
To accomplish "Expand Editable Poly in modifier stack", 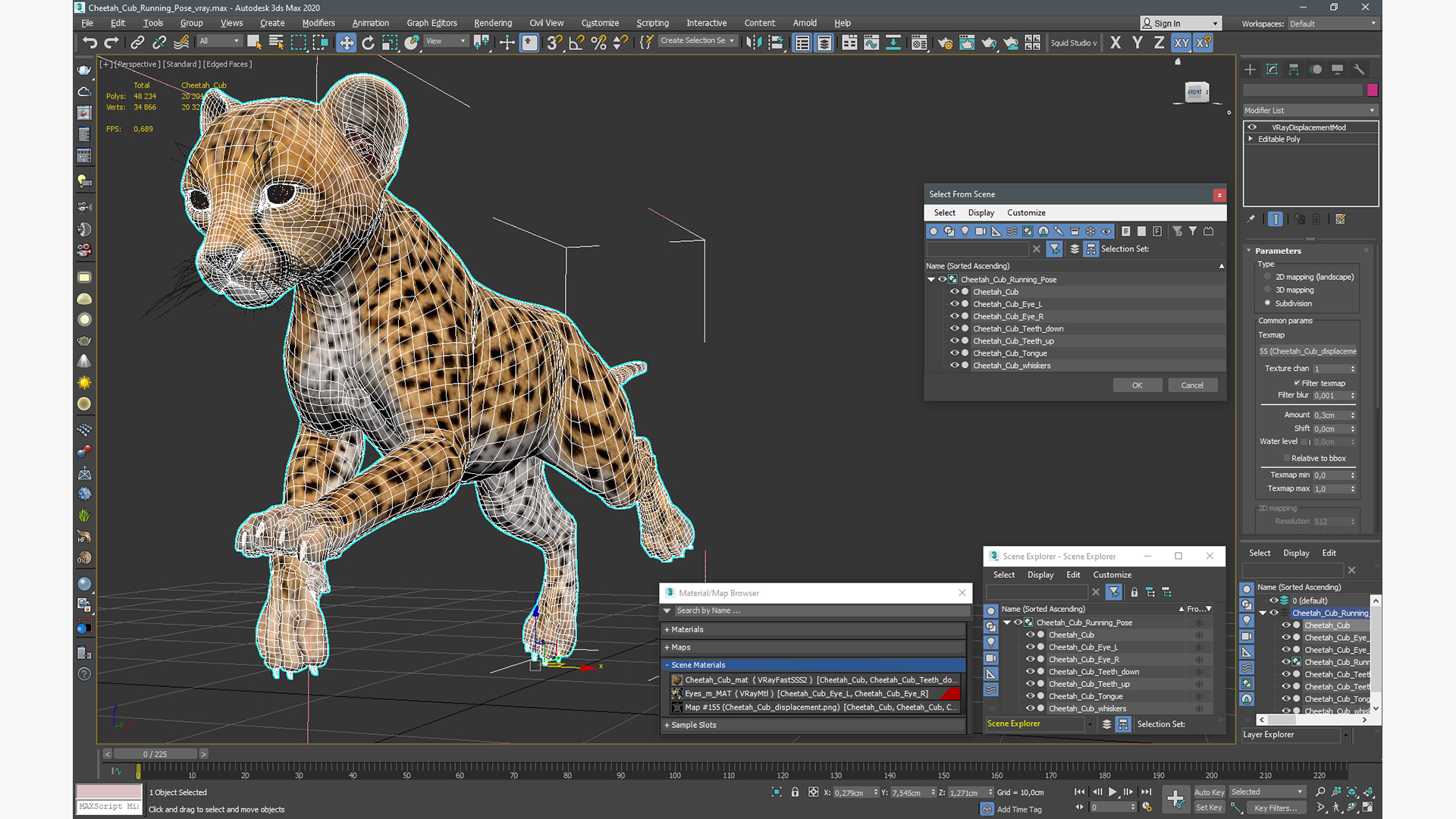I will (1250, 139).
